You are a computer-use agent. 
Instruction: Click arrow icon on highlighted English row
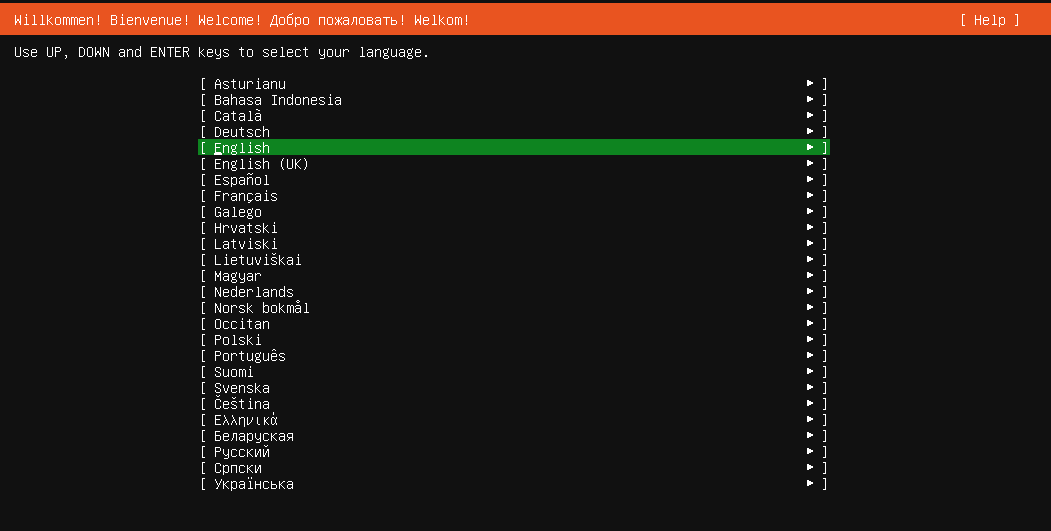(x=810, y=148)
